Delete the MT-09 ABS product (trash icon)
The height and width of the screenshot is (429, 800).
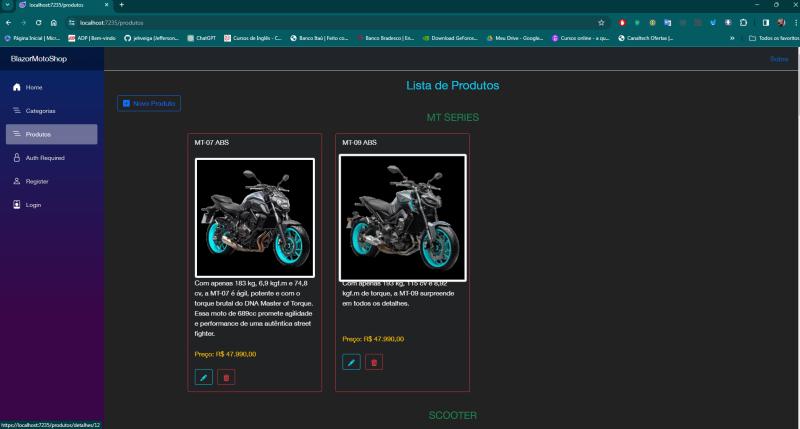tap(374, 362)
